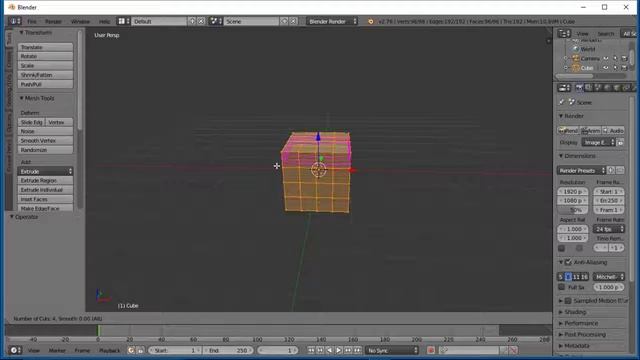Viewport: 640px width, 360px height.
Task: Click the Blender logo in the info header
Action: 371,21
